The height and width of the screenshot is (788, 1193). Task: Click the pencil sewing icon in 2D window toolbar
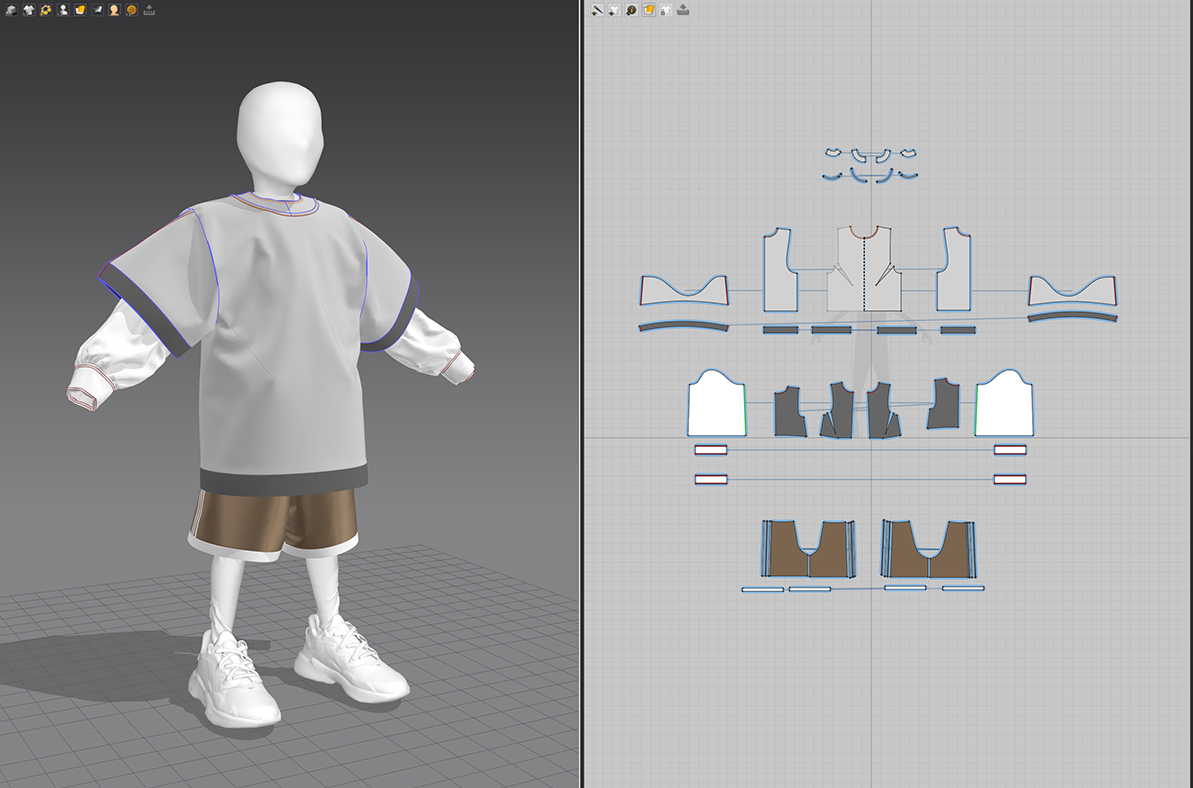pyautogui.click(x=597, y=10)
